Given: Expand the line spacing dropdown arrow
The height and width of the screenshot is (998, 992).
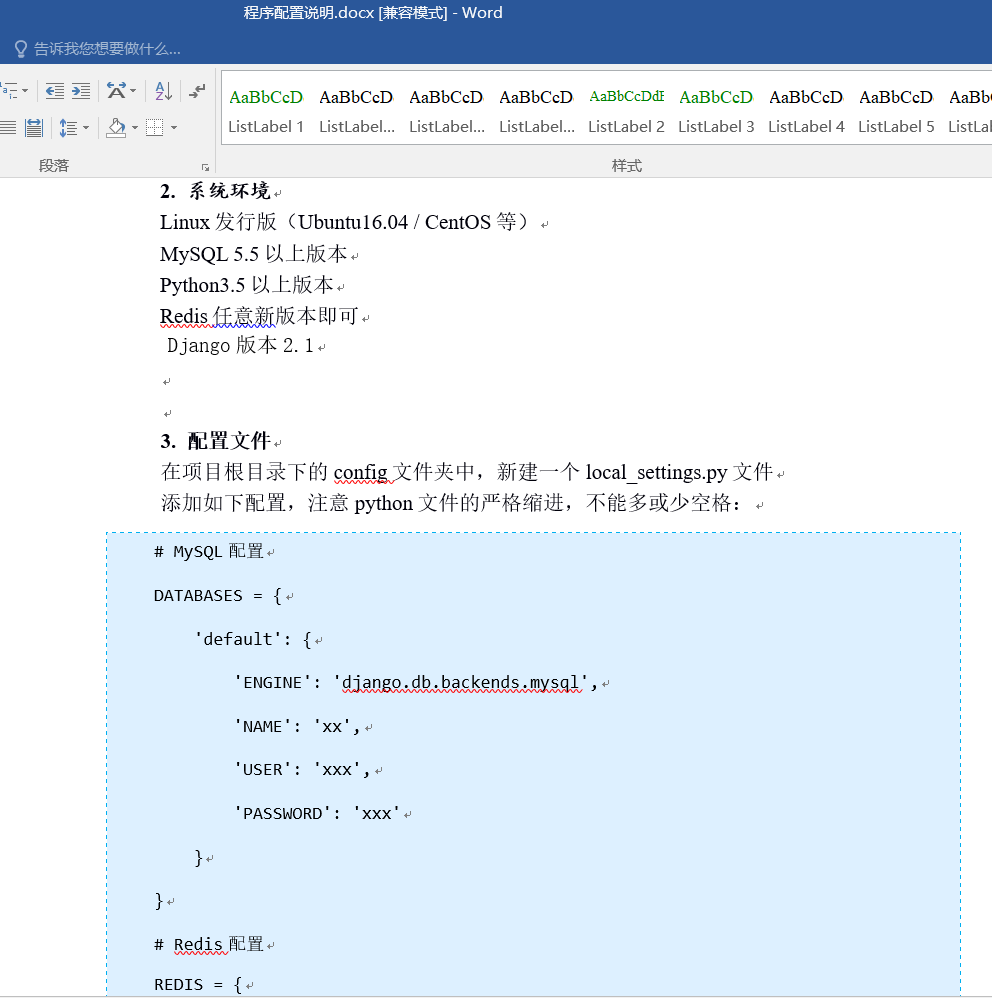Looking at the screenshot, I should [x=86, y=128].
